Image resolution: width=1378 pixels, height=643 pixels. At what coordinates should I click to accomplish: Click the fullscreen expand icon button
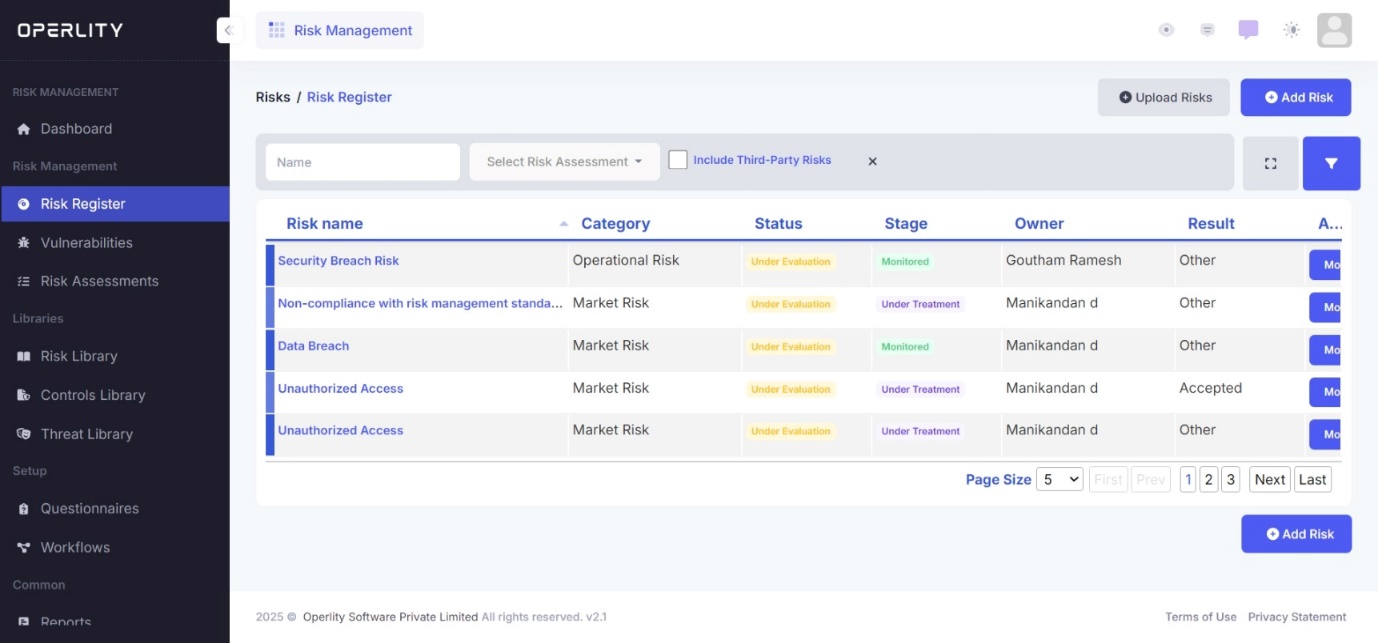point(1270,163)
